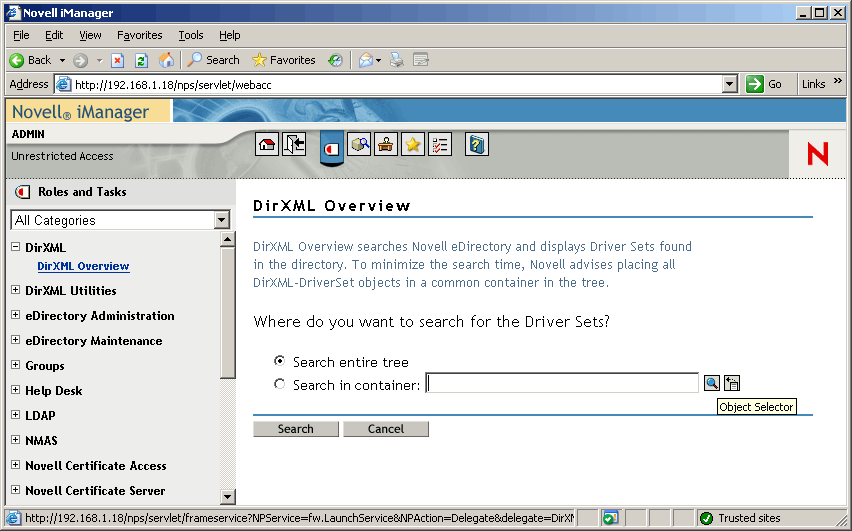The height and width of the screenshot is (531, 852).
Task: Open the Tools menu
Action: point(191,35)
